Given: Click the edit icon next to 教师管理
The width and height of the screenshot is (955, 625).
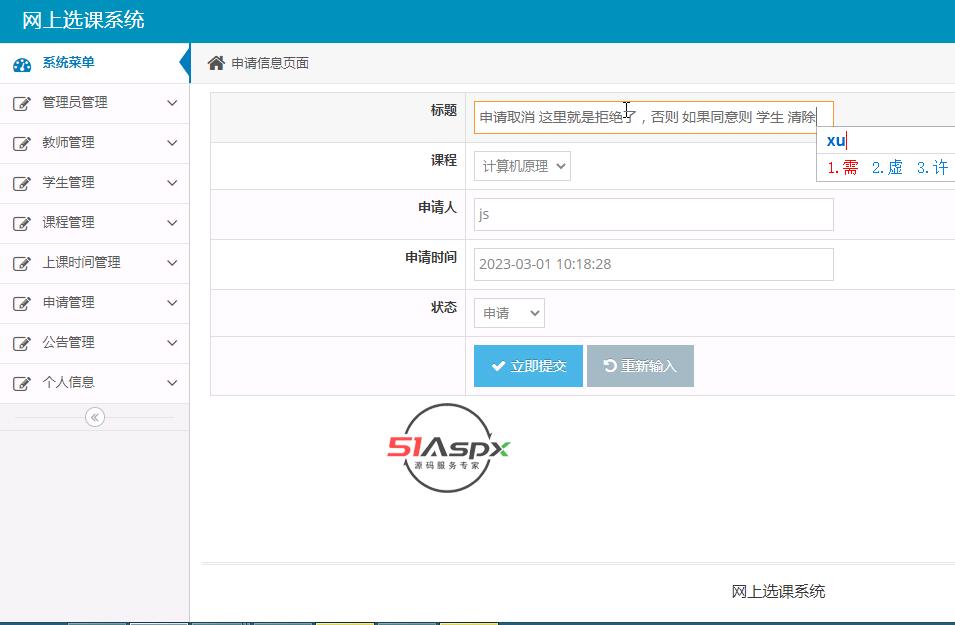Looking at the screenshot, I should click(x=22, y=144).
